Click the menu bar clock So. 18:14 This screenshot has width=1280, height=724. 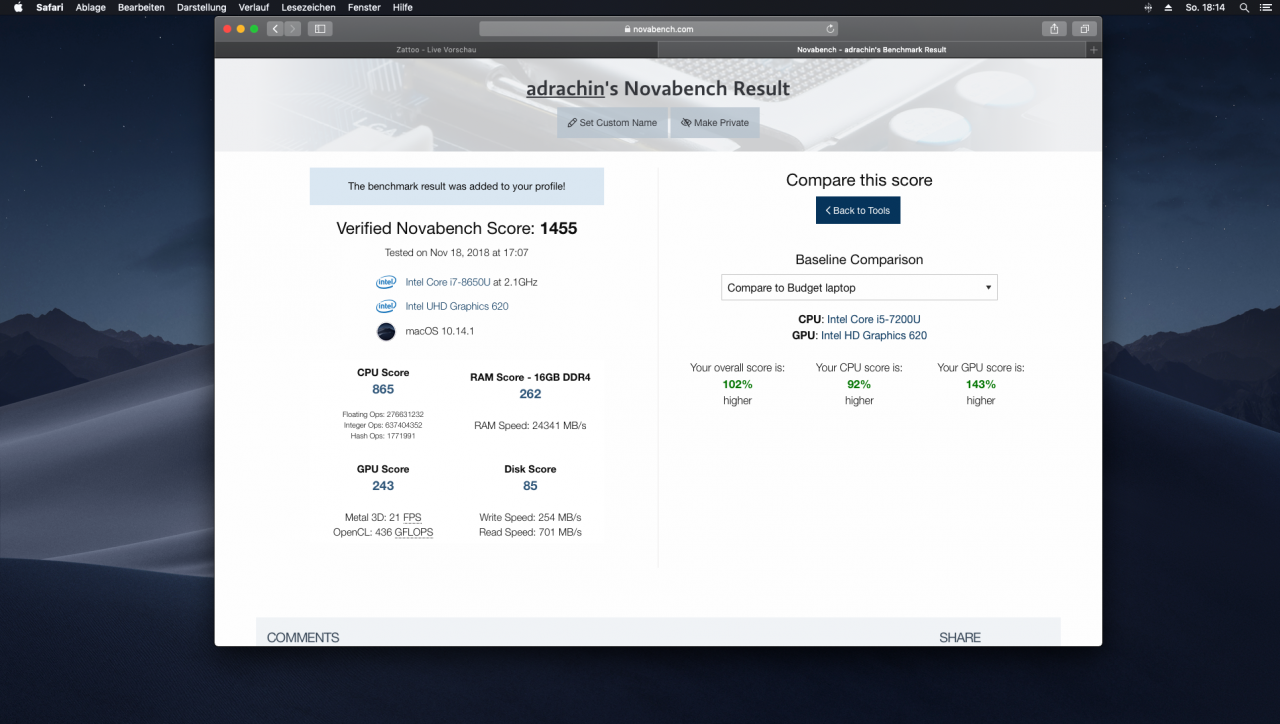(x=1205, y=7)
